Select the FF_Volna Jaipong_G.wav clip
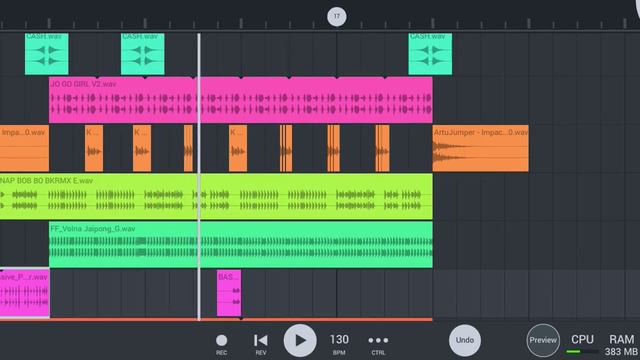The width and height of the screenshot is (640, 360). [240, 244]
